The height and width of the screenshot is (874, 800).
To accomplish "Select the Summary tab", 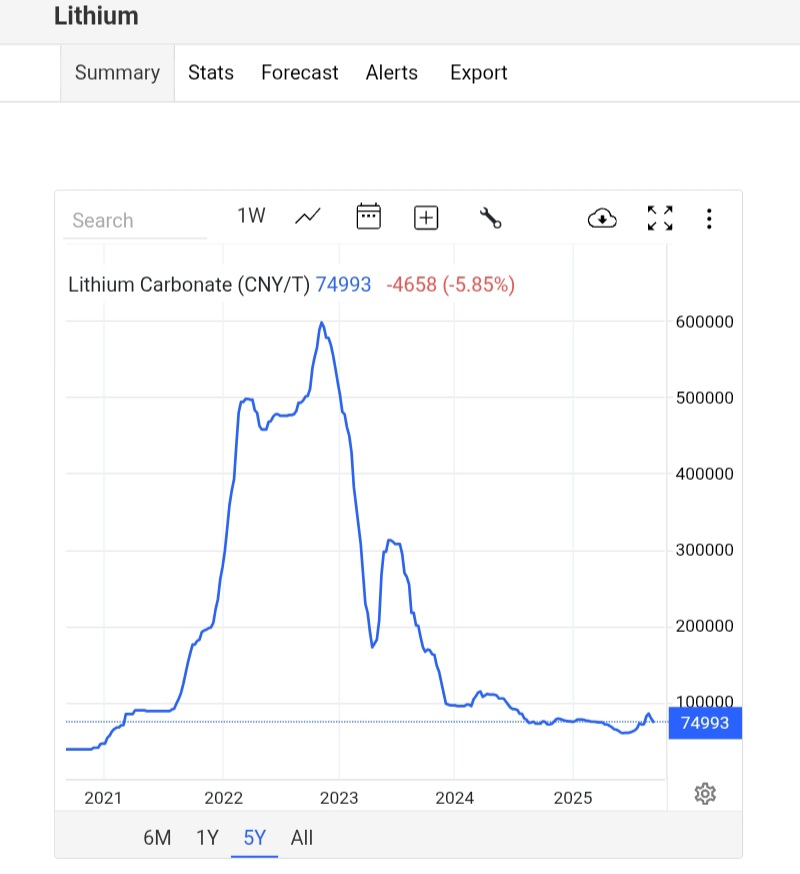I will tap(117, 73).
